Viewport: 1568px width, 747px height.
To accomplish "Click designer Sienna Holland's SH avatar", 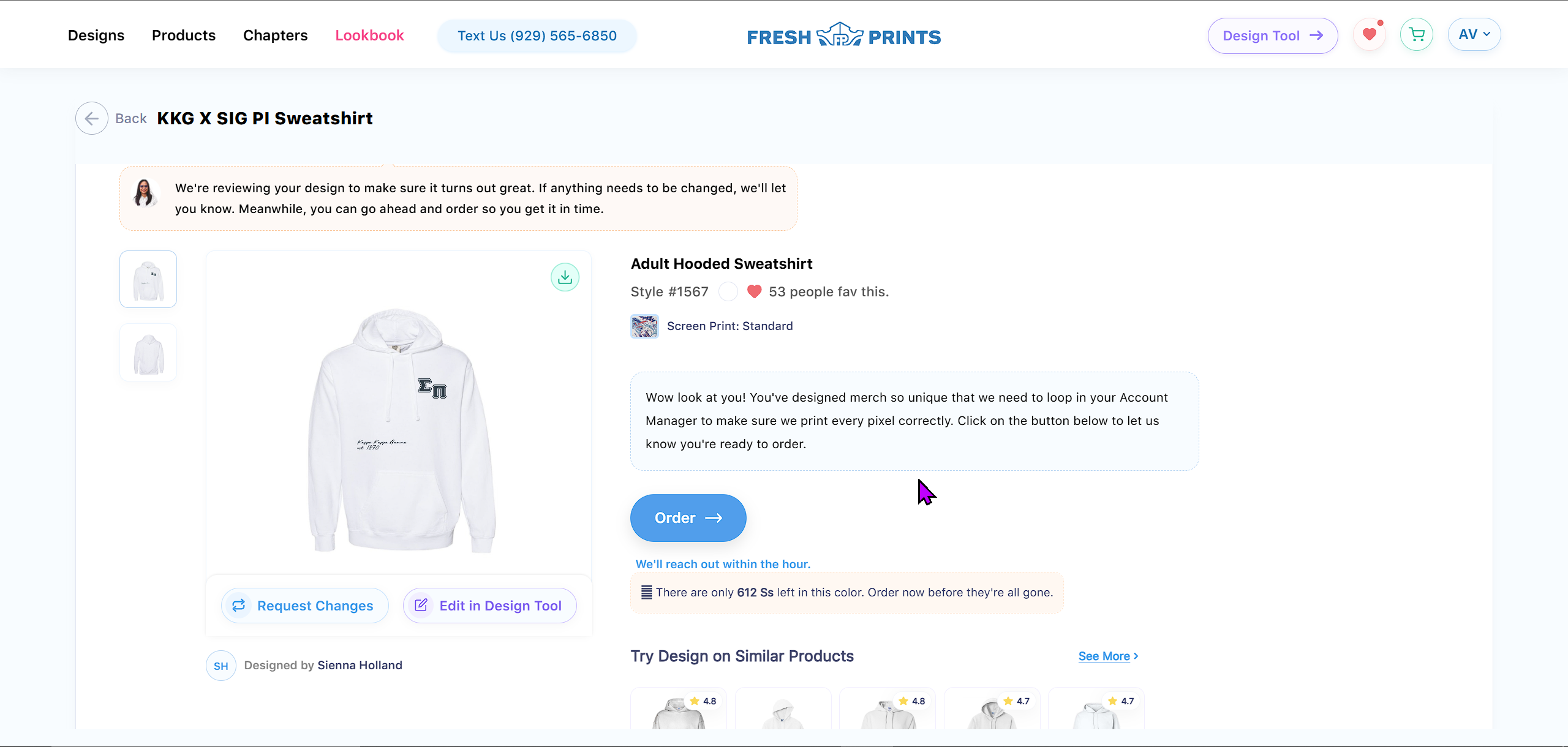I will click(x=221, y=666).
